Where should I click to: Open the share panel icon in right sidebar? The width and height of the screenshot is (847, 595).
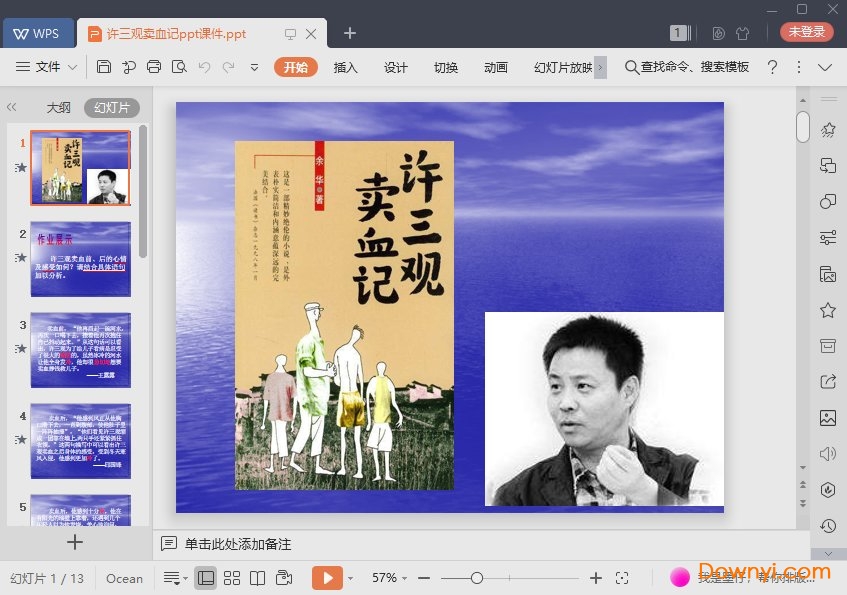pos(827,382)
